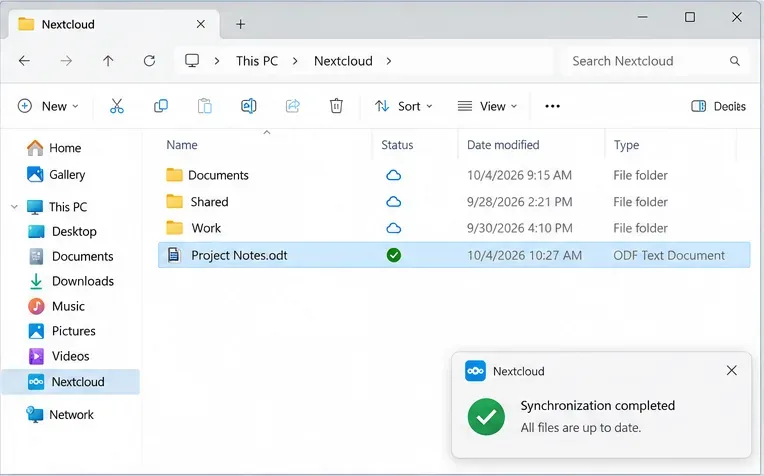Image resolution: width=764 pixels, height=476 pixels.
Task: Click the search magnifier icon
Action: click(x=735, y=61)
